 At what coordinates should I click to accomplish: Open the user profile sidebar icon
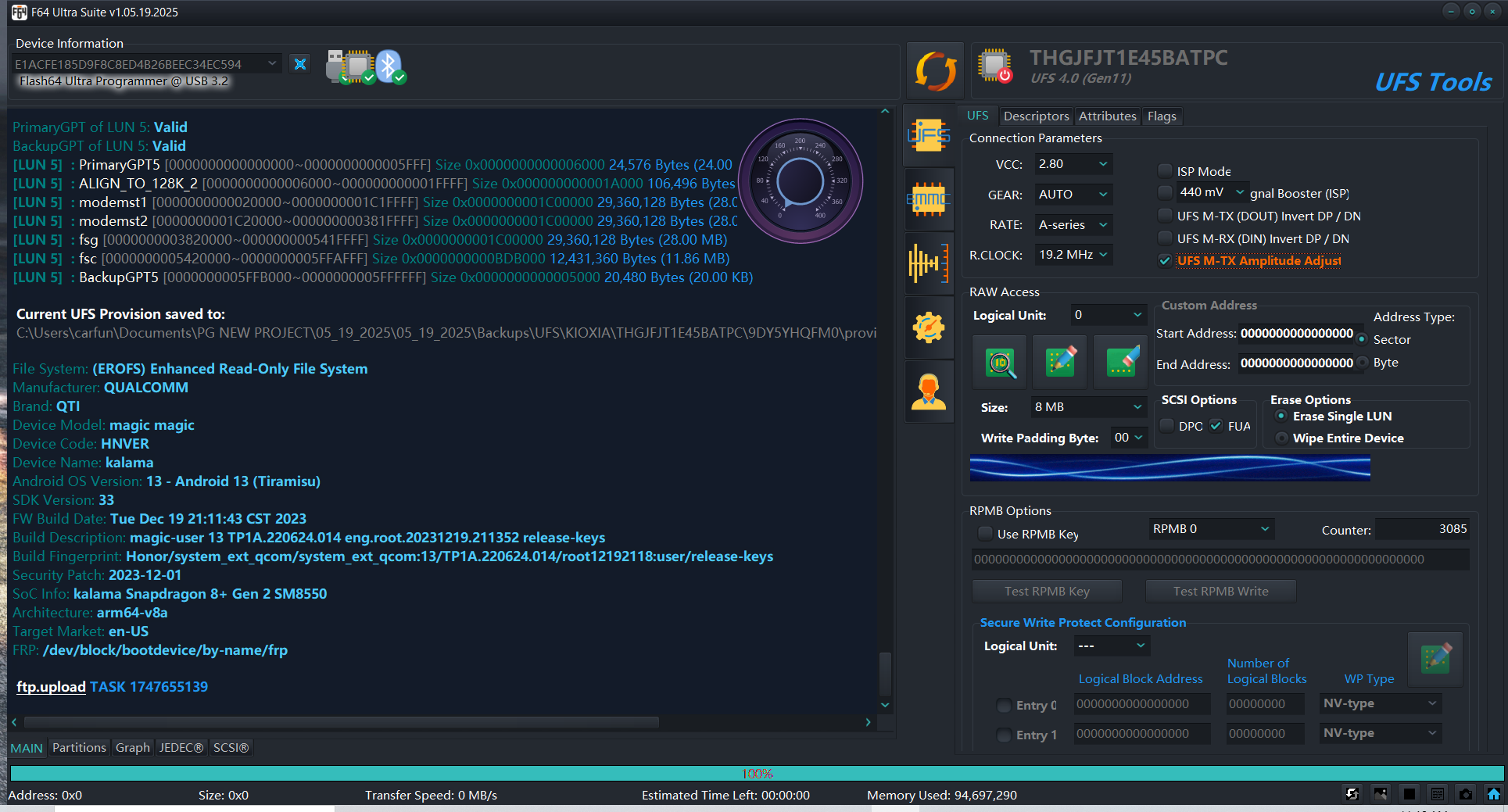[929, 392]
